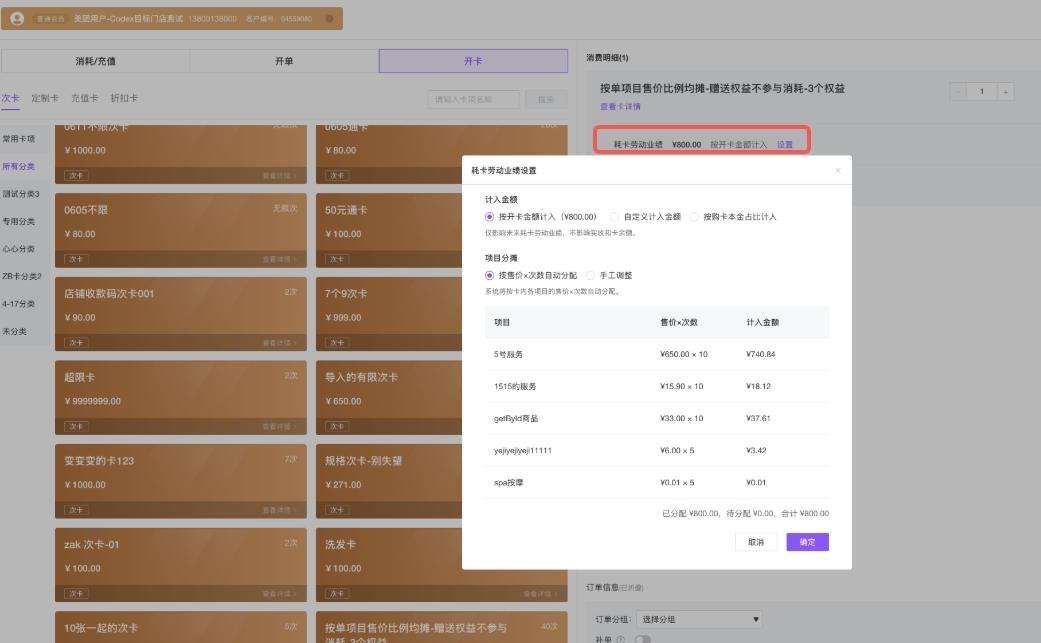Click 确定 to confirm settings

pos(807,542)
